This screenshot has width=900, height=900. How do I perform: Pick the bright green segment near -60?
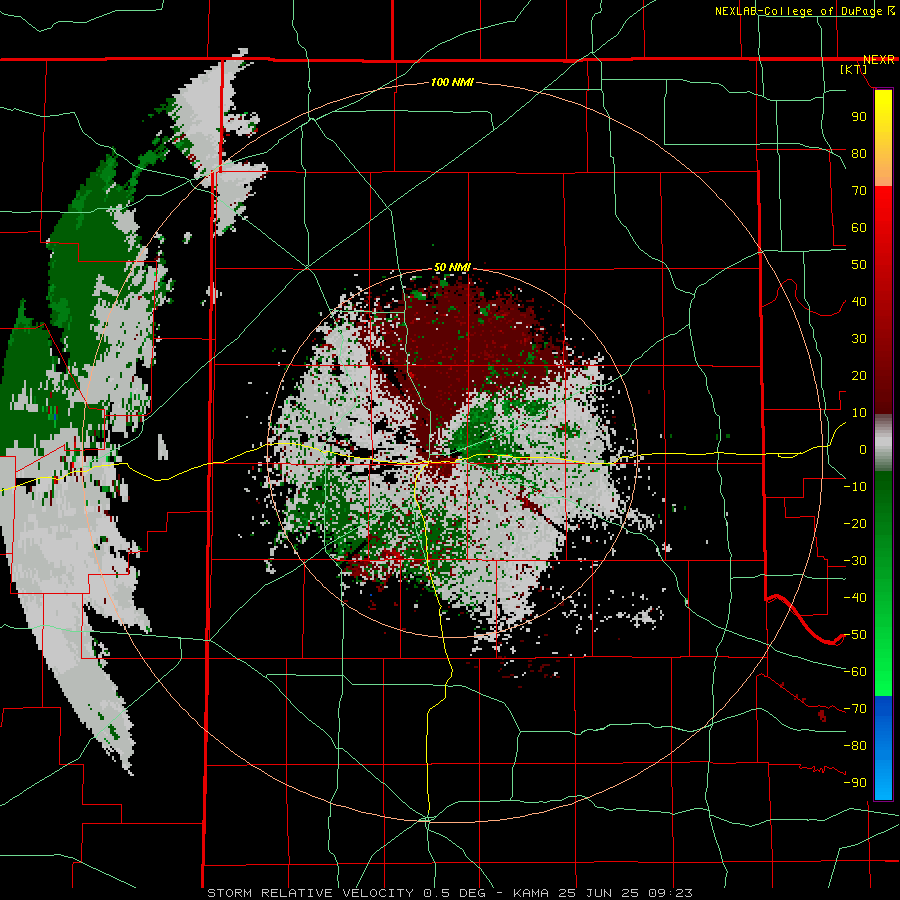click(x=883, y=674)
